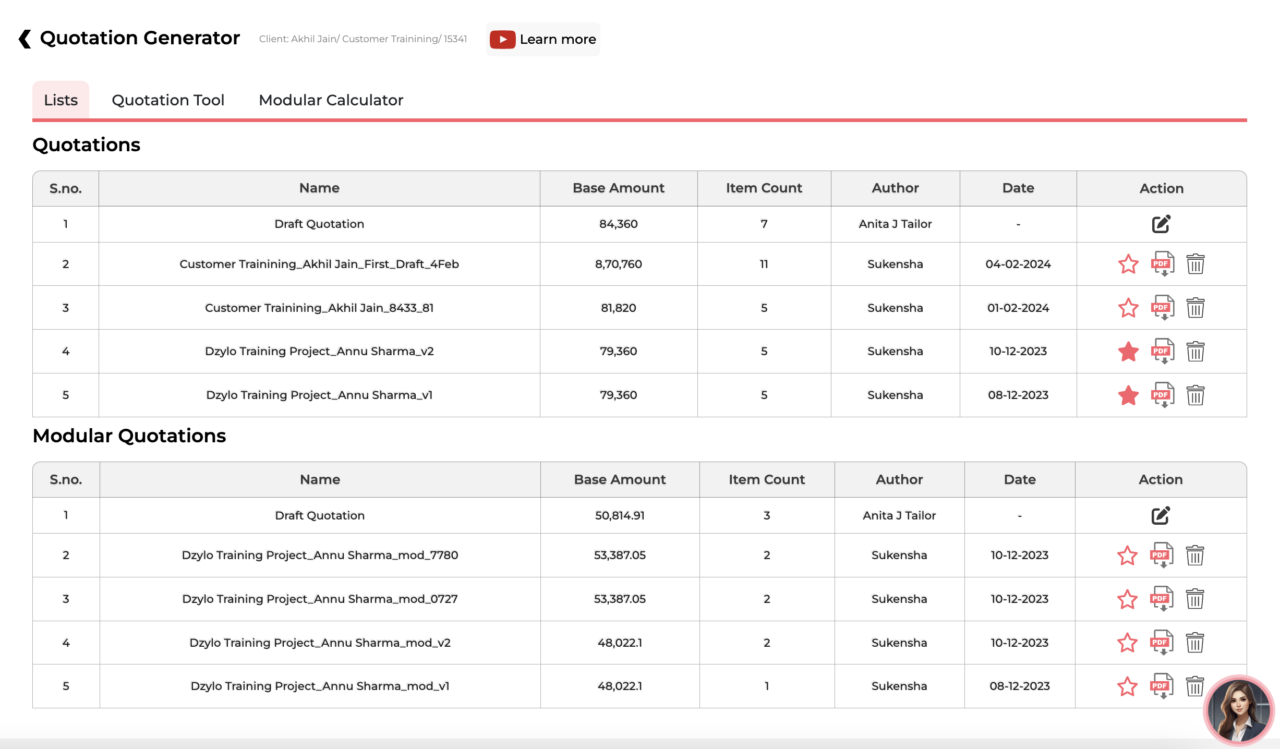Screen dimensions: 1280x749
Task: Download PDF for Annu Sharma_mod_7780 quotation
Action: click(1161, 555)
